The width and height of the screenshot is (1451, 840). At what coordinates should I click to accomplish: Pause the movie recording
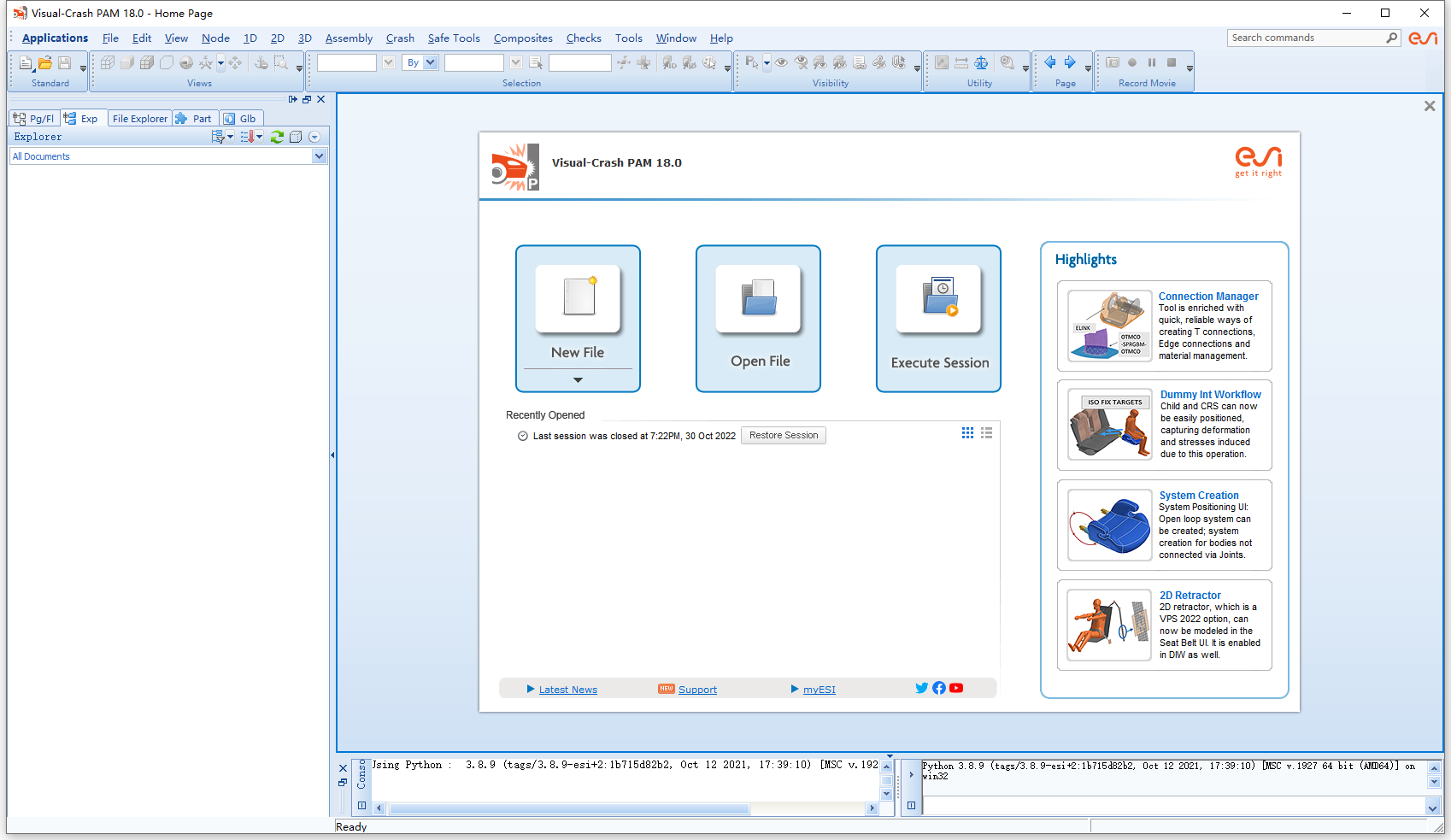1152,62
